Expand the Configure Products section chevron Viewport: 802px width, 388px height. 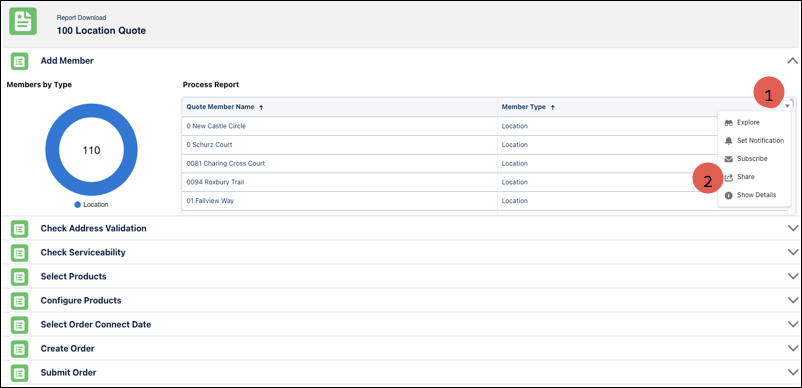793,300
